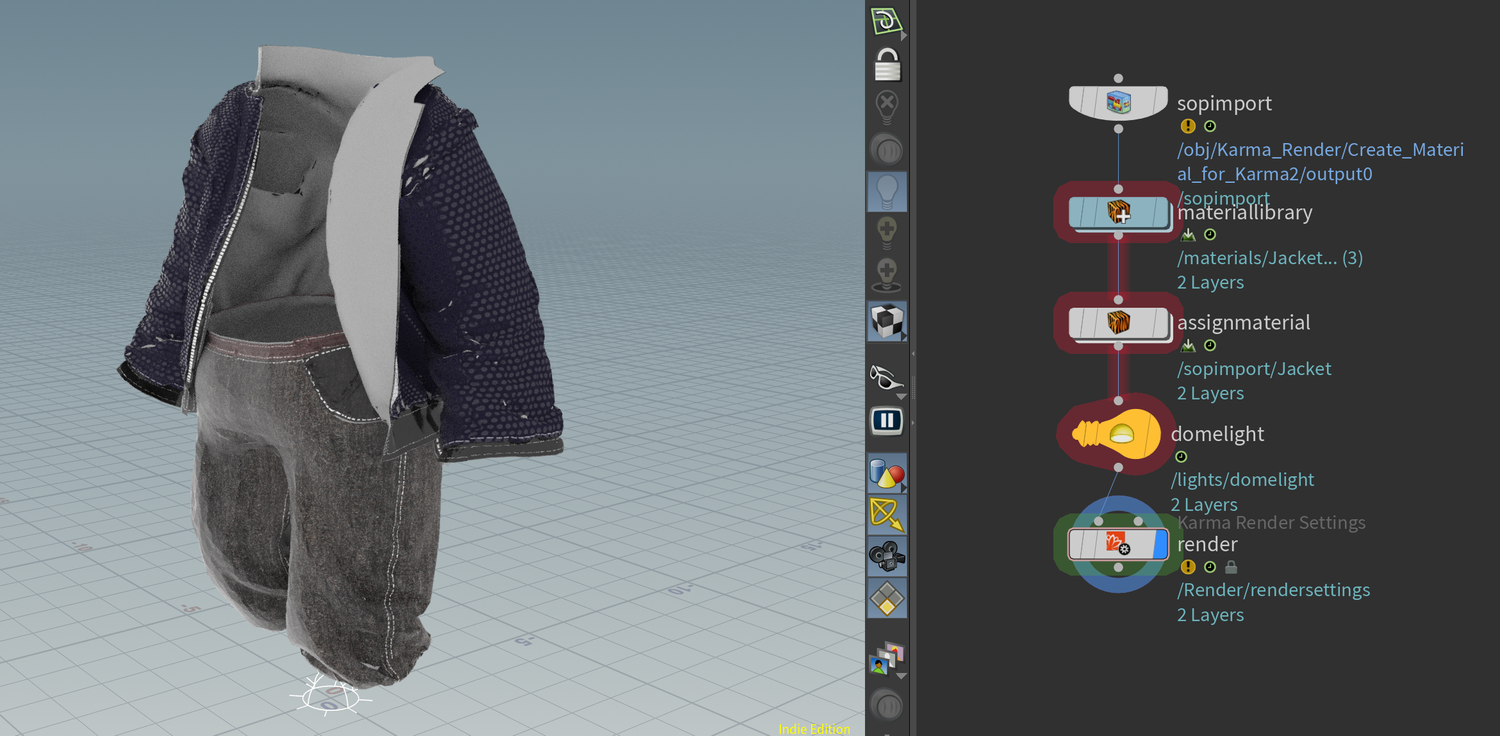Screen dimensions: 1500x736
Task: Open the /sopimport/Jacket path link
Action: pos(1253,368)
